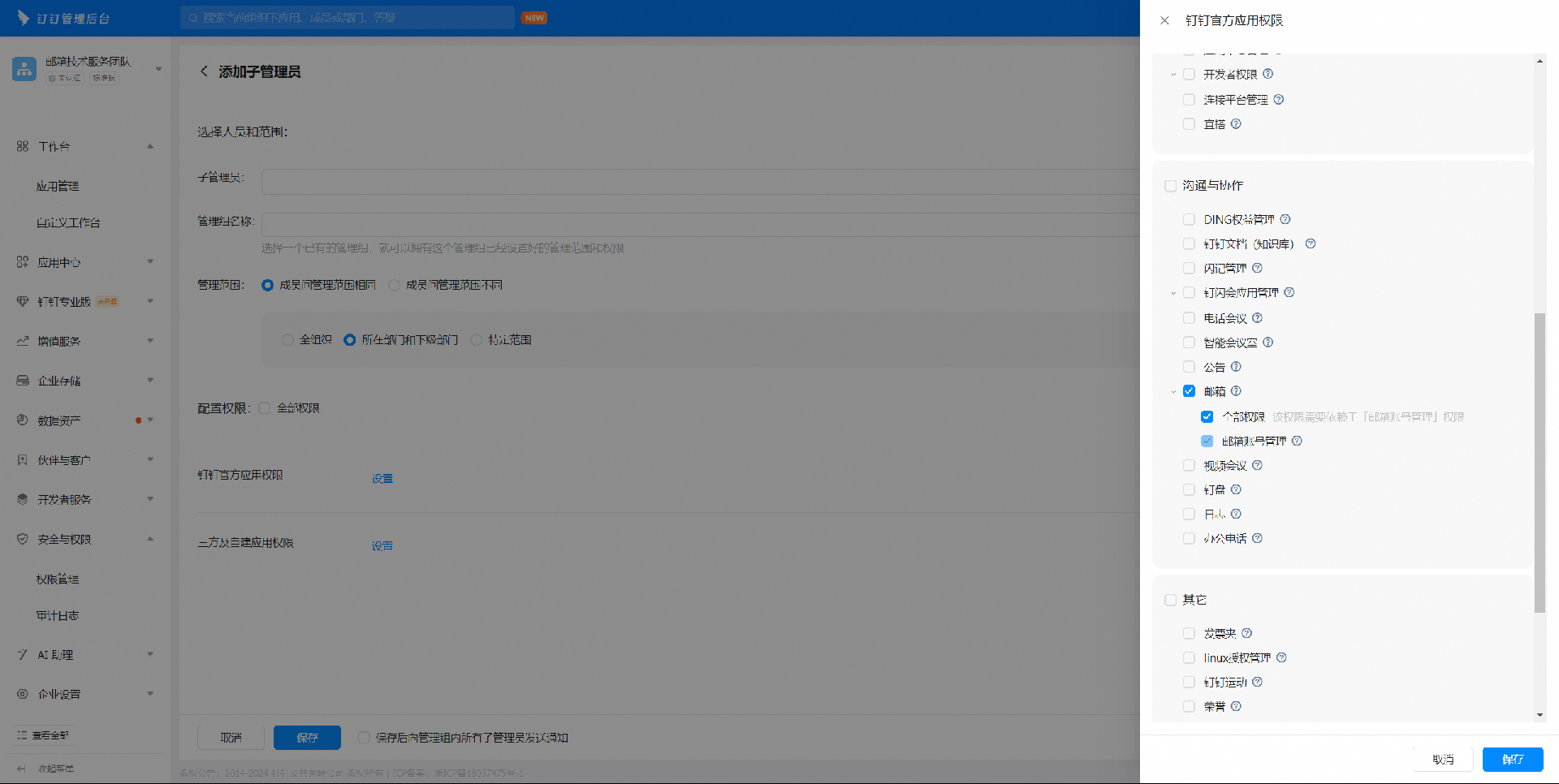1559x784 pixels.
Task: Click 取消 at bottom of 添加子管理员 form
Action: [231, 738]
